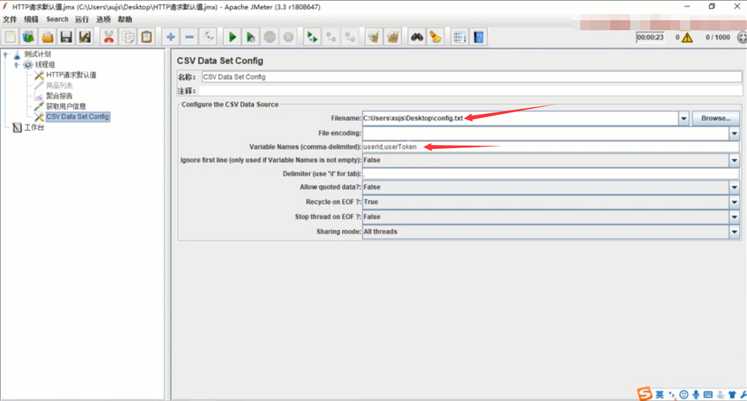Click the Save As toolbar icon
The image size is (747, 401).
pos(85,37)
